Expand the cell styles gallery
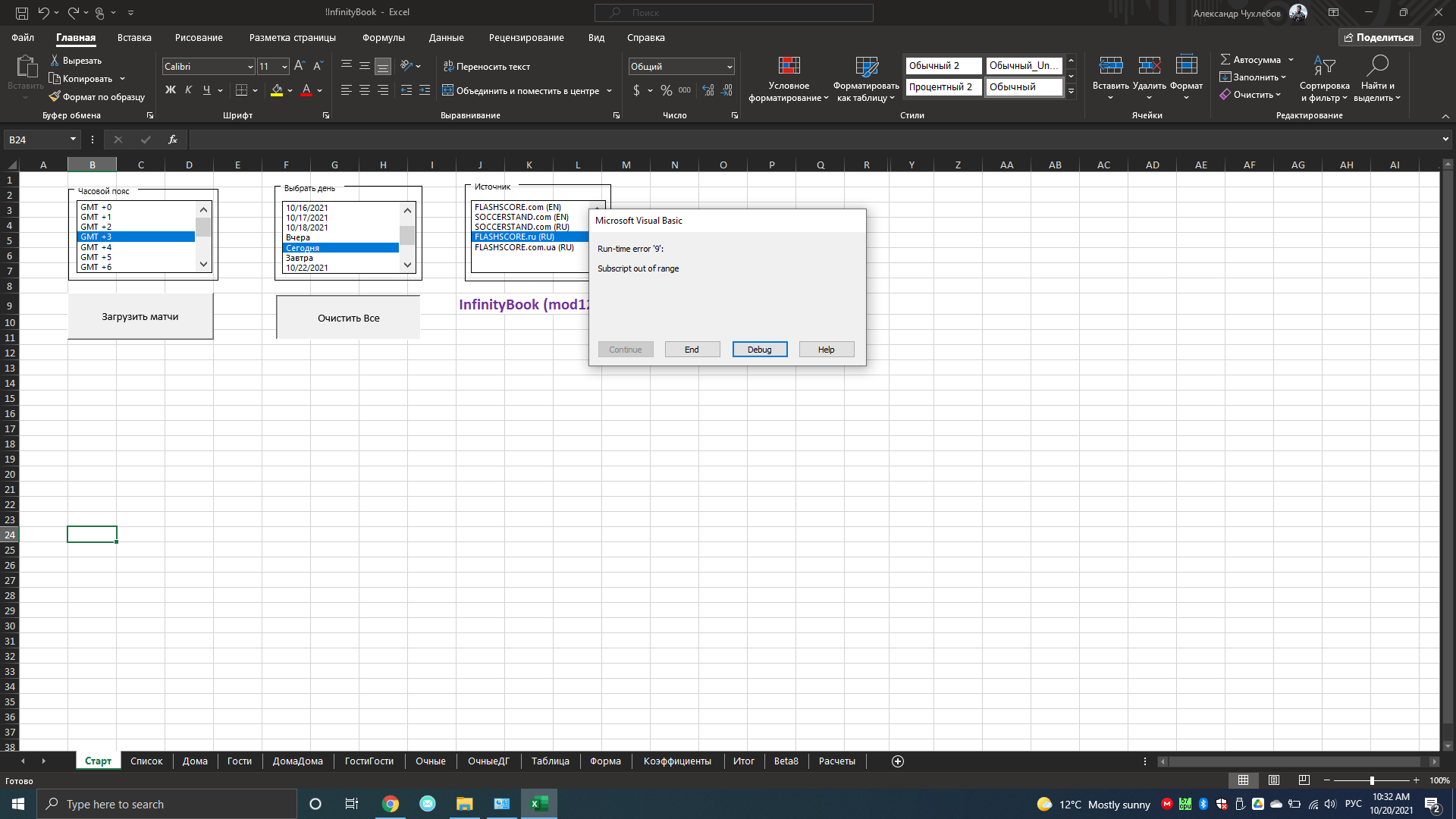 (x=1071, y=92)
